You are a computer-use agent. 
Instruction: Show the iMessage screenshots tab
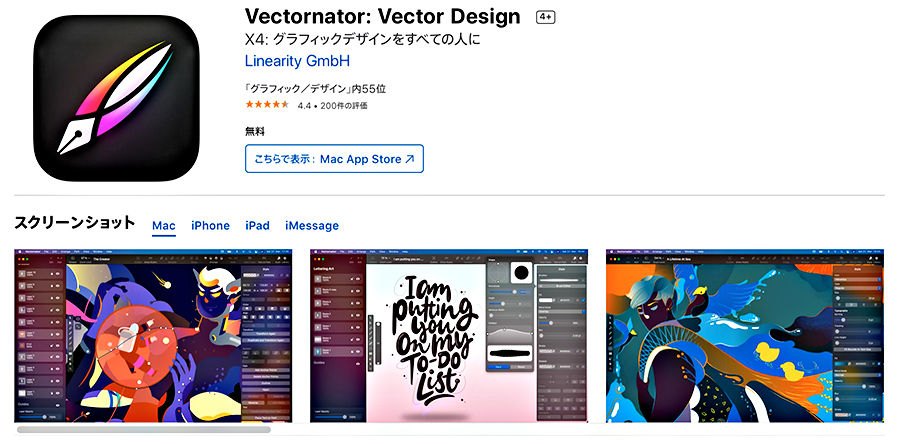pos(312,225)
